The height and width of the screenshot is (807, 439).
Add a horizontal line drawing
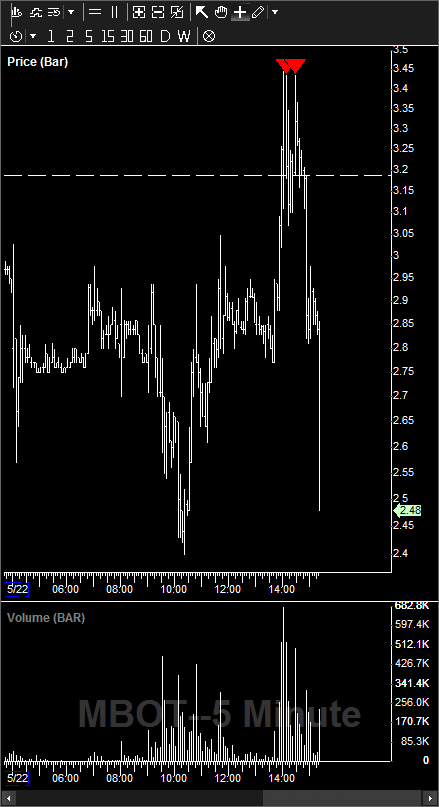pyautogui.click(x=95, y=12)
